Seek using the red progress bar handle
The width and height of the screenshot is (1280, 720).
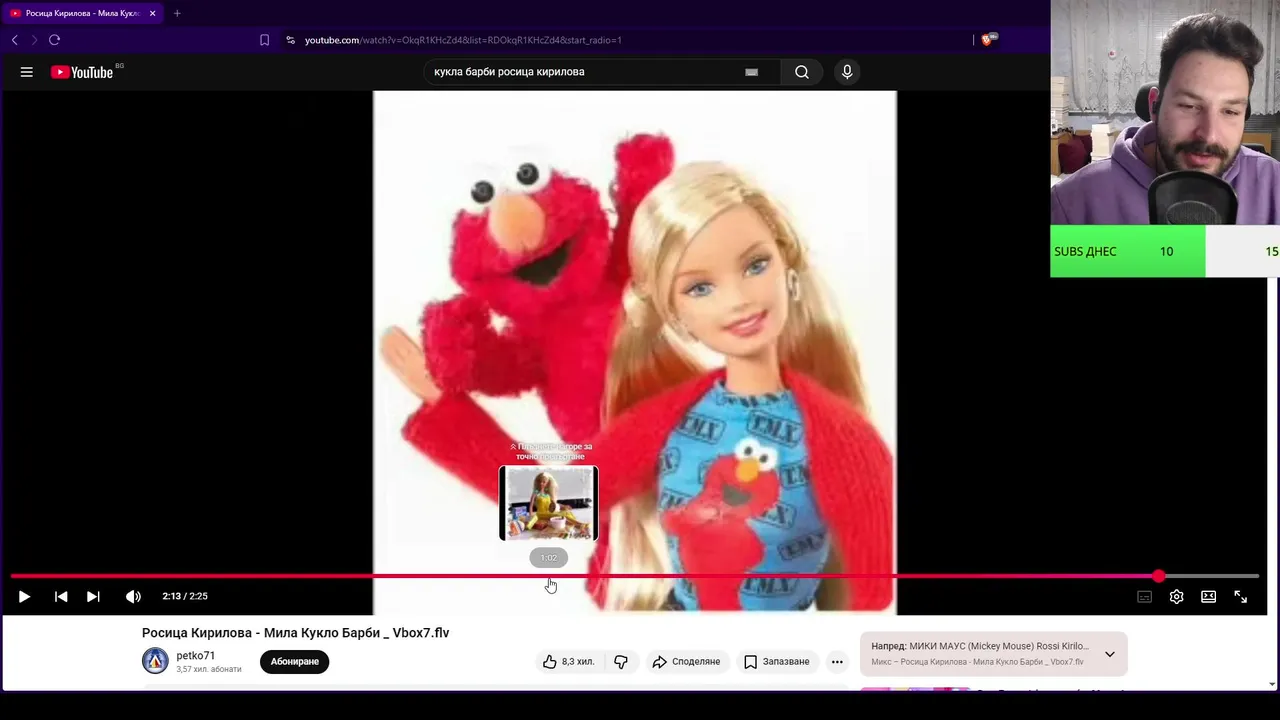(1158, 576)
